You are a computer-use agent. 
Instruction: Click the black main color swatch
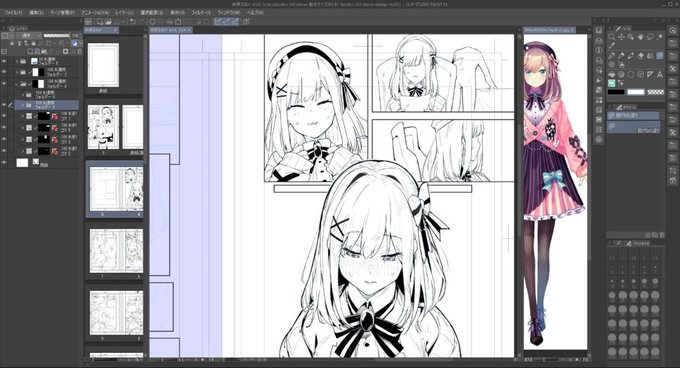[616, 92]
